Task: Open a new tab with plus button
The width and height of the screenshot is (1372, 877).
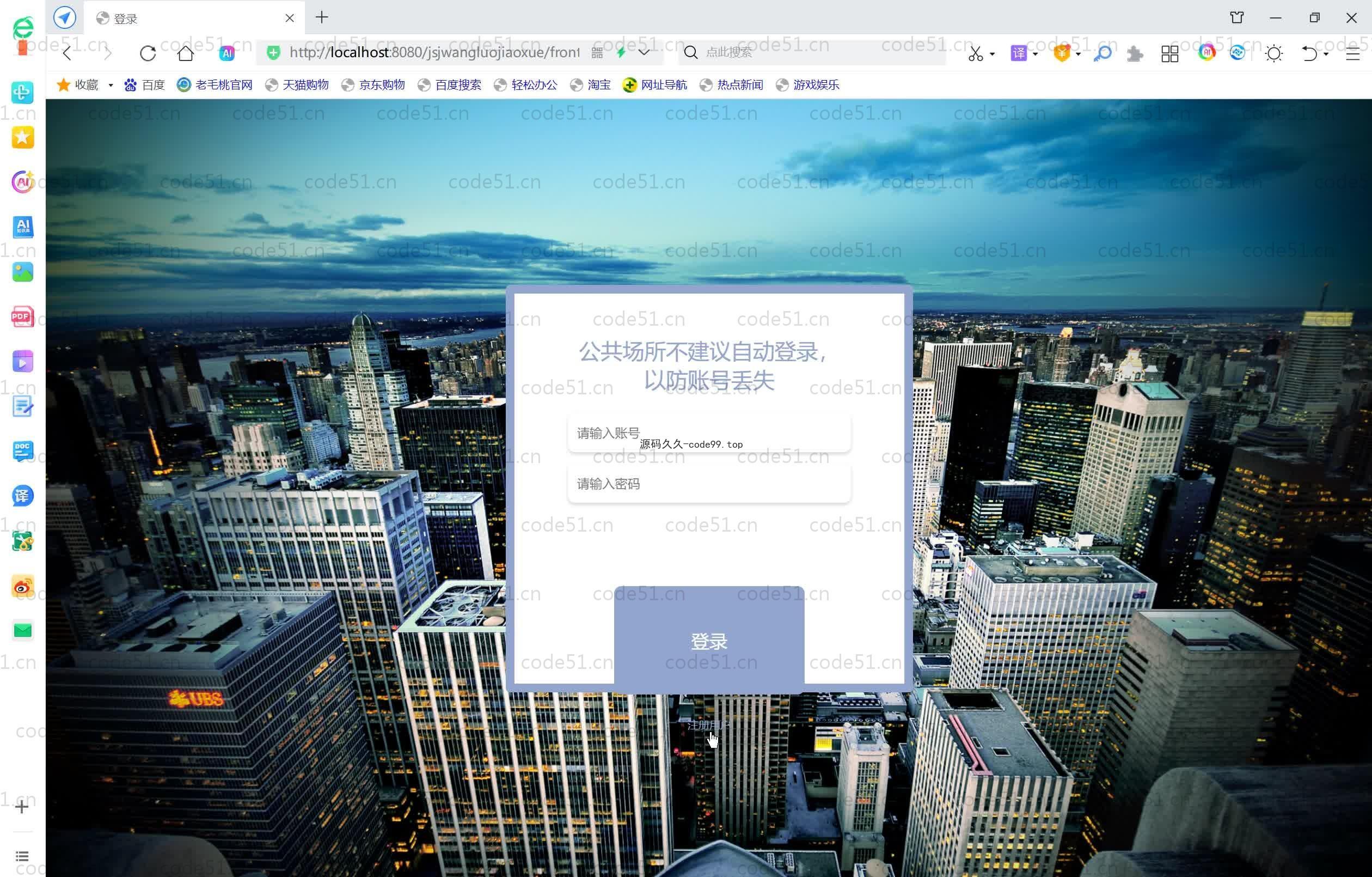Action: pos(322,17)
